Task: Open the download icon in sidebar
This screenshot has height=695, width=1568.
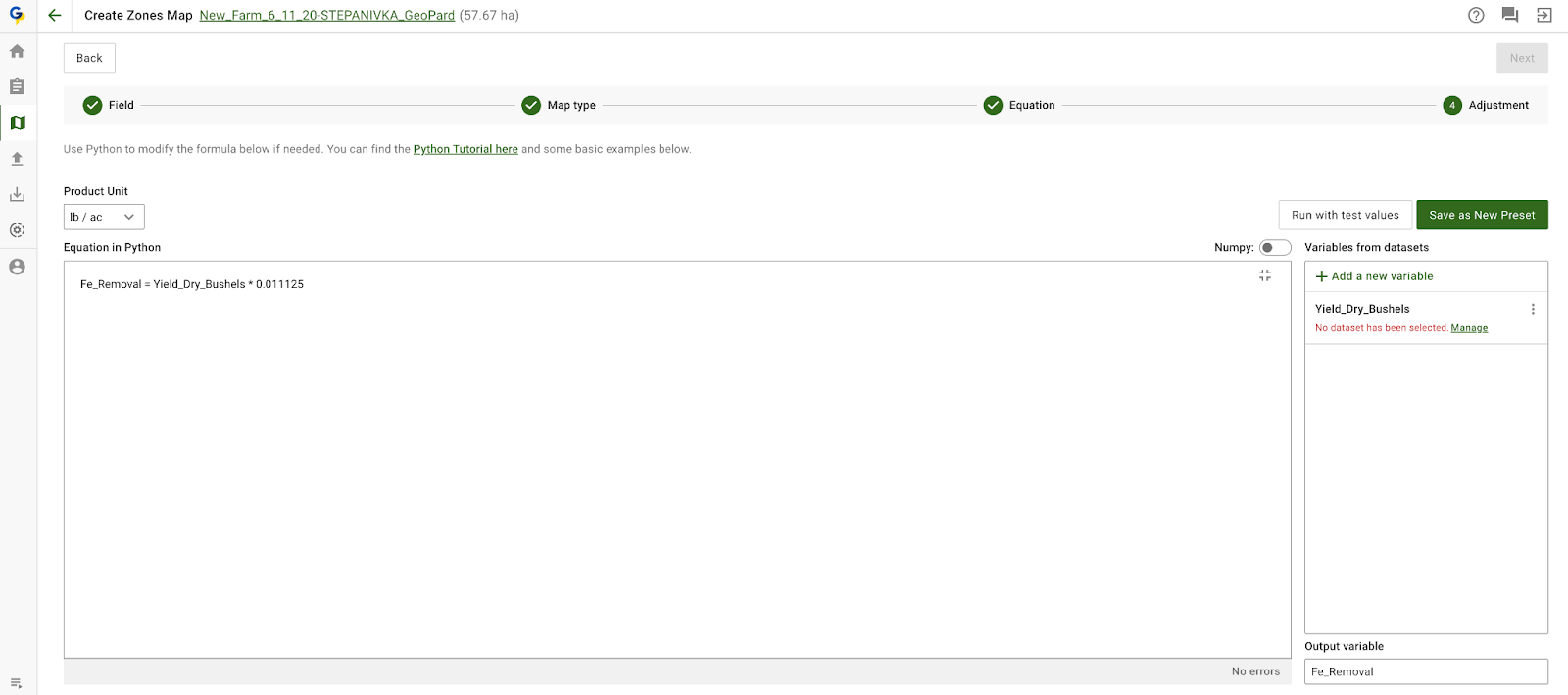Action: (x=17, y=194)
